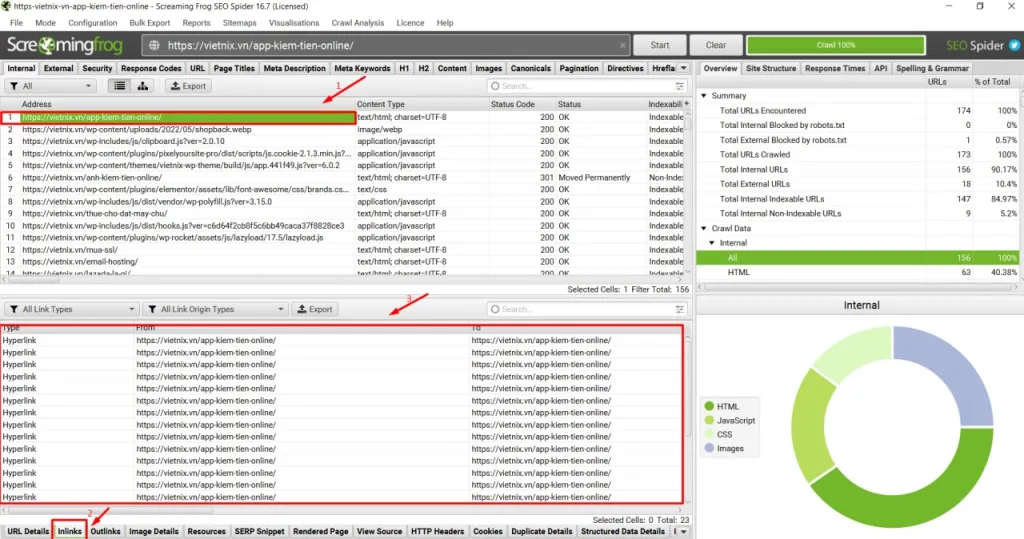Click the Twitter bird icon
Image resolution: width=1024 pixels, height=539 pixels.
click(1014, 45)
